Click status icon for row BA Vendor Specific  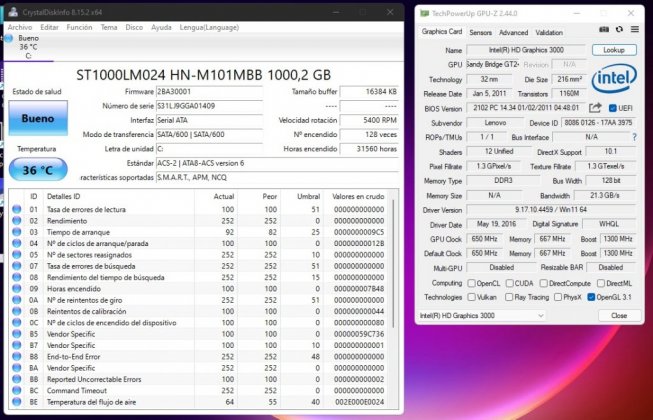17,368
